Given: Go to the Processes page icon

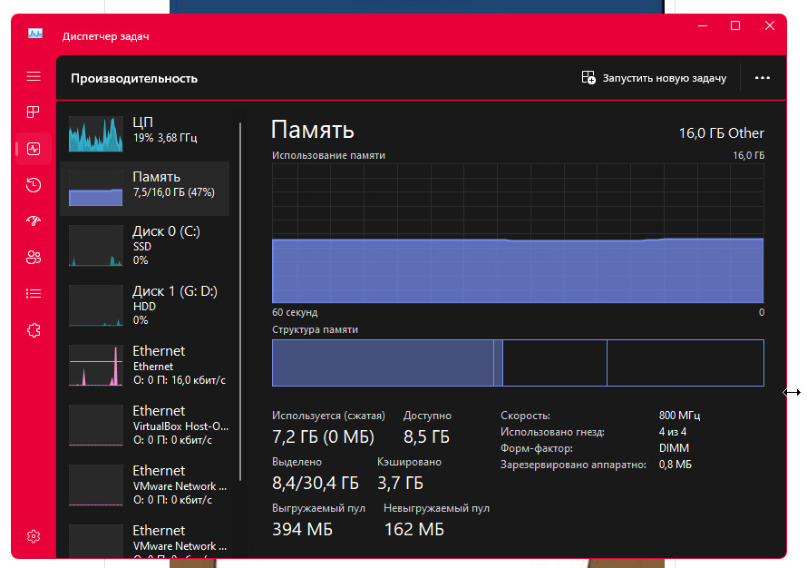Looking at the screenshot, I should click(33, 112).
